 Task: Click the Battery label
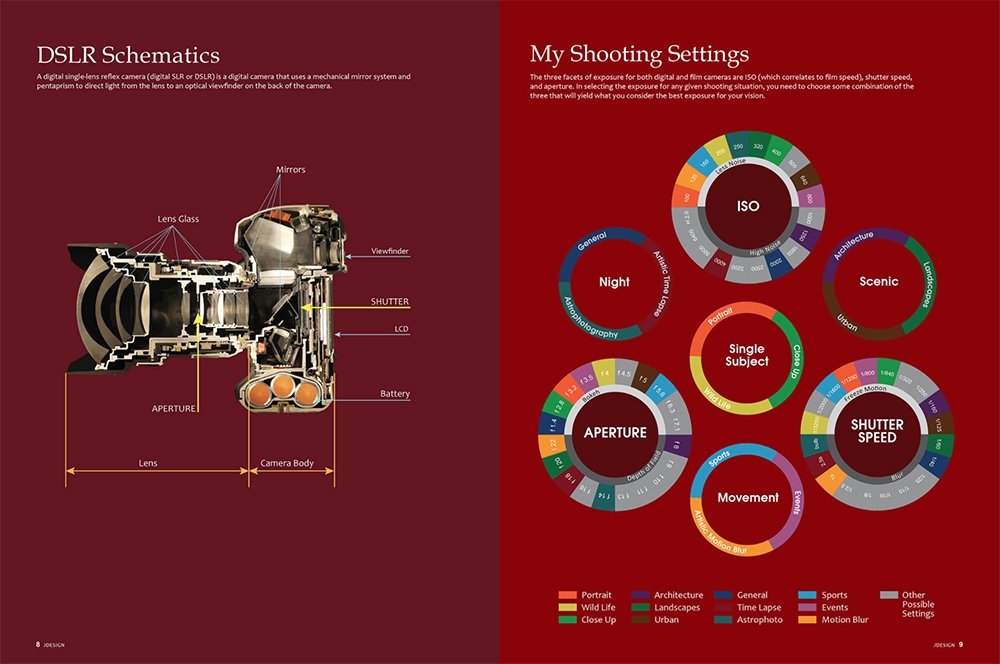(394, 394)
